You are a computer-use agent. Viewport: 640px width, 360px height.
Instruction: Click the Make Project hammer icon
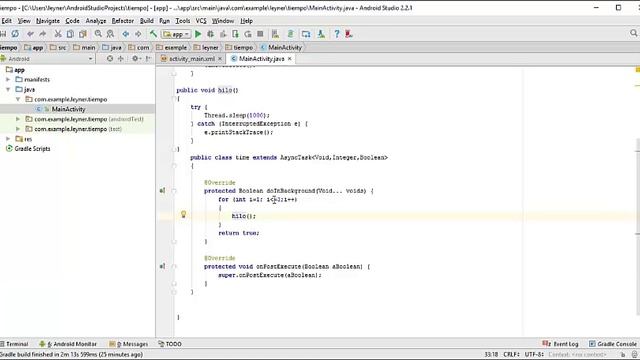pos(153,34)
